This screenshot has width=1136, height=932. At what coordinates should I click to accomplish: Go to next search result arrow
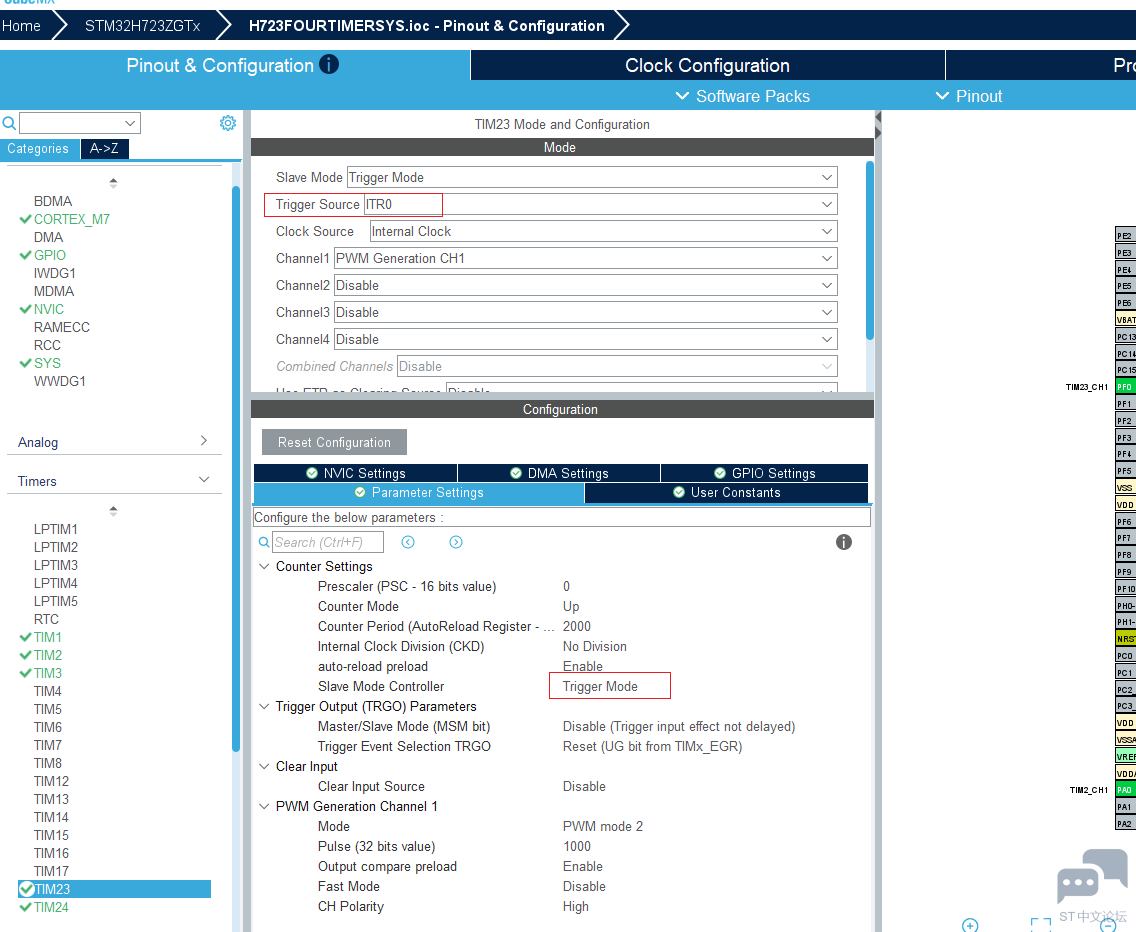click(456, 542)
